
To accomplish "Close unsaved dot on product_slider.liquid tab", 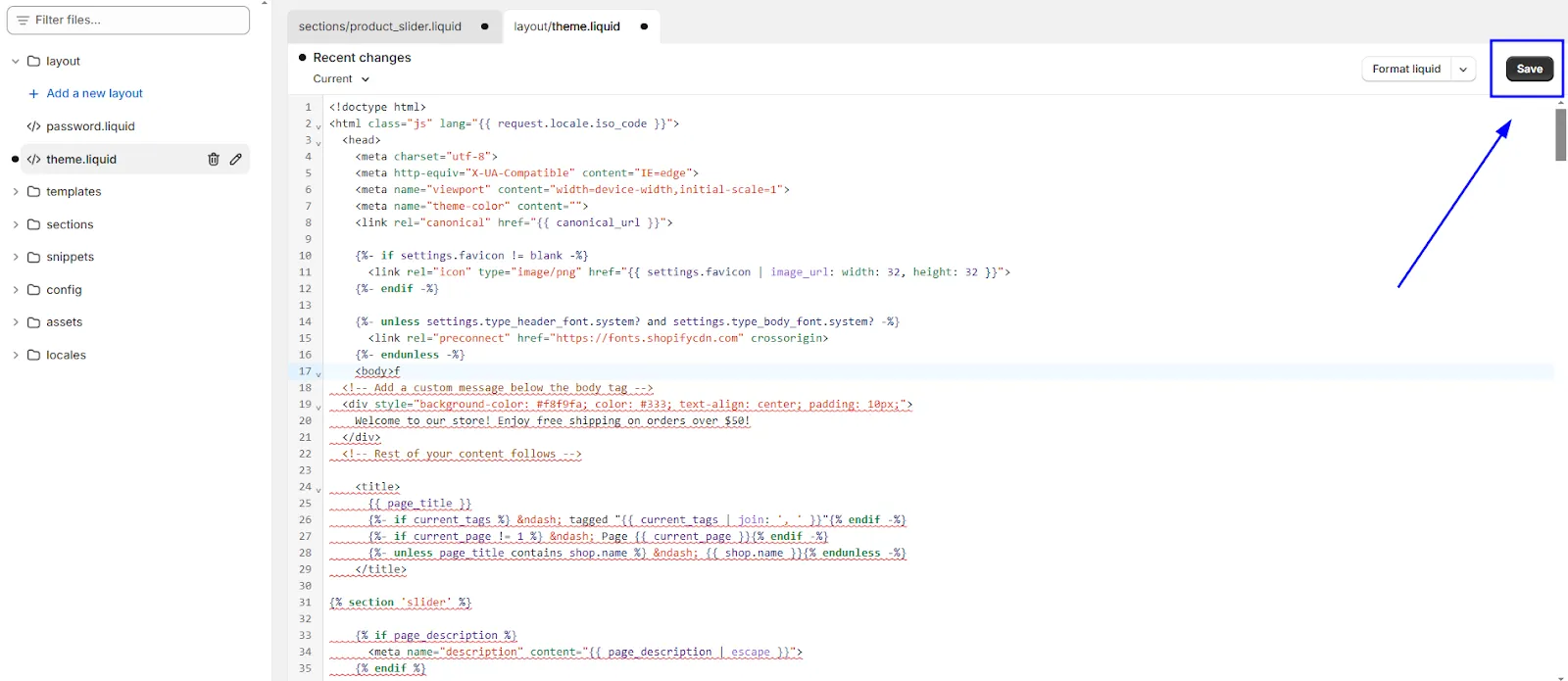I will coord(484,26).
